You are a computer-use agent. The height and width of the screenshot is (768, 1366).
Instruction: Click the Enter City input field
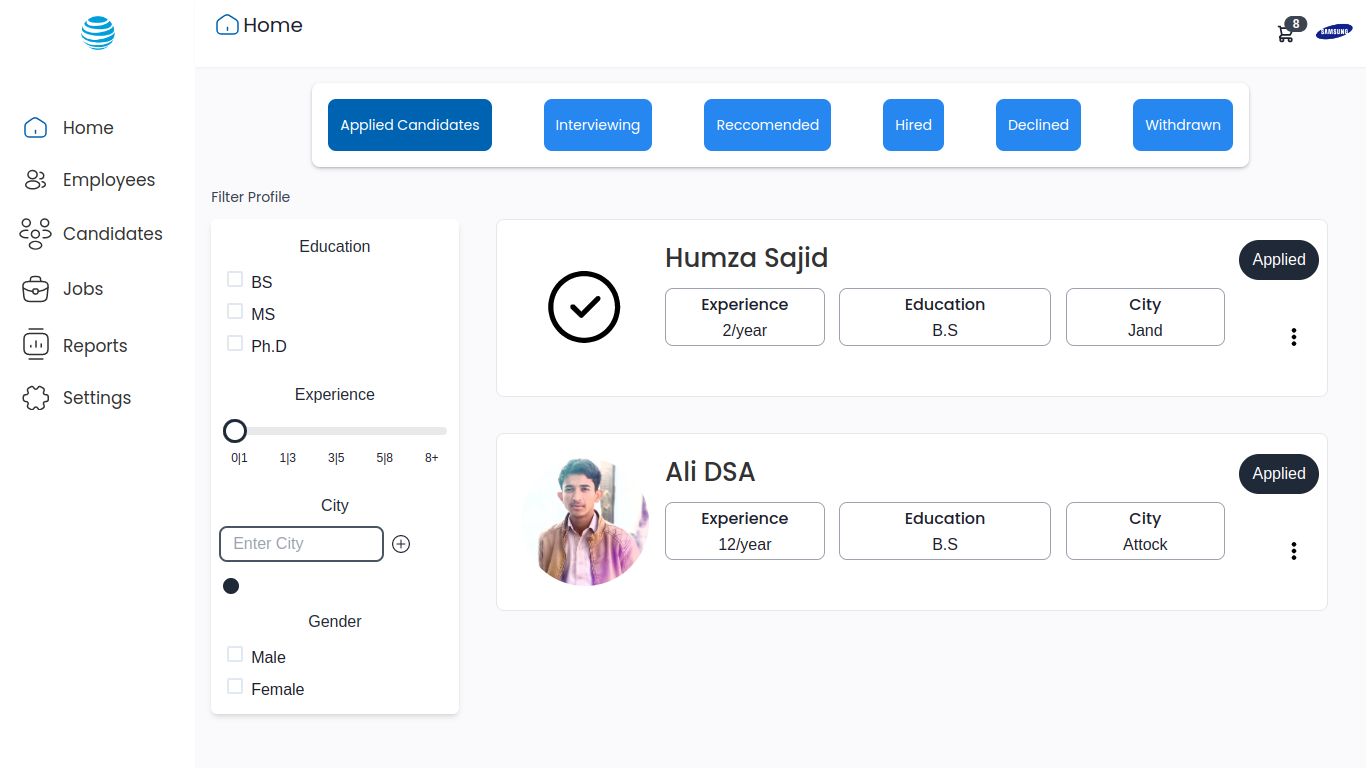[x=300, y=544]
